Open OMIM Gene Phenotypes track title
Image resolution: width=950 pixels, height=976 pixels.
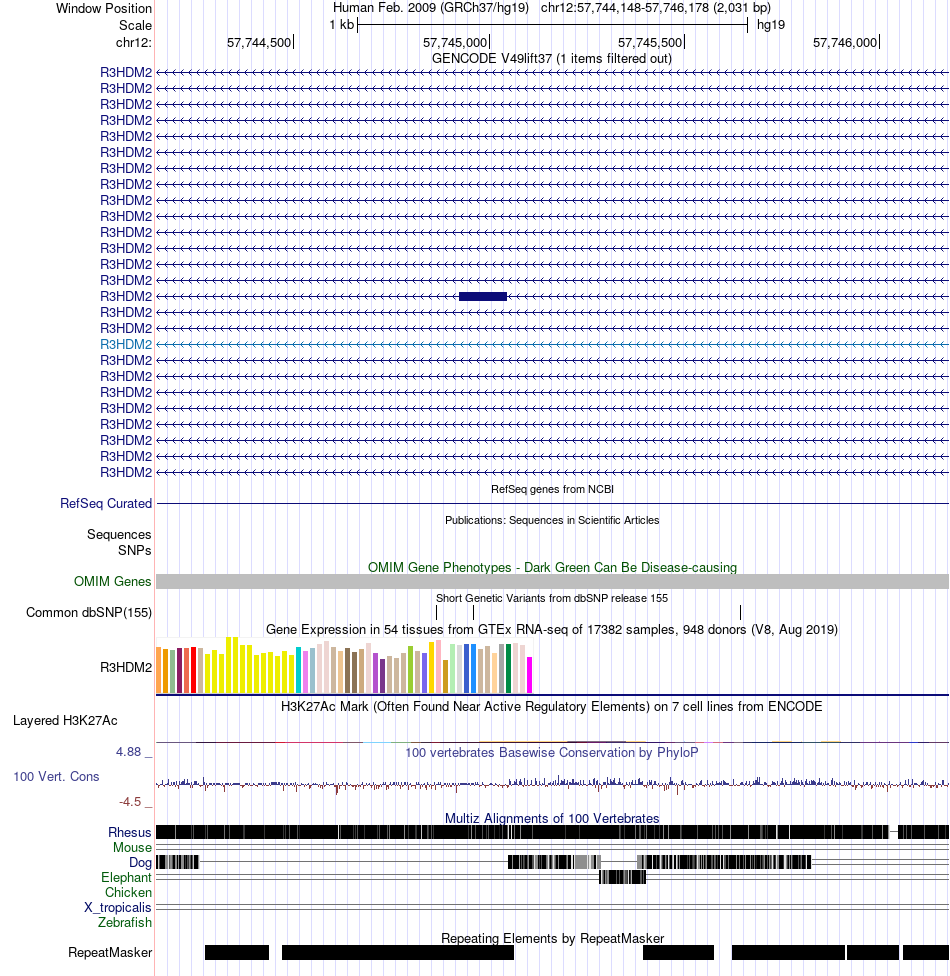(x=552, y=568)
